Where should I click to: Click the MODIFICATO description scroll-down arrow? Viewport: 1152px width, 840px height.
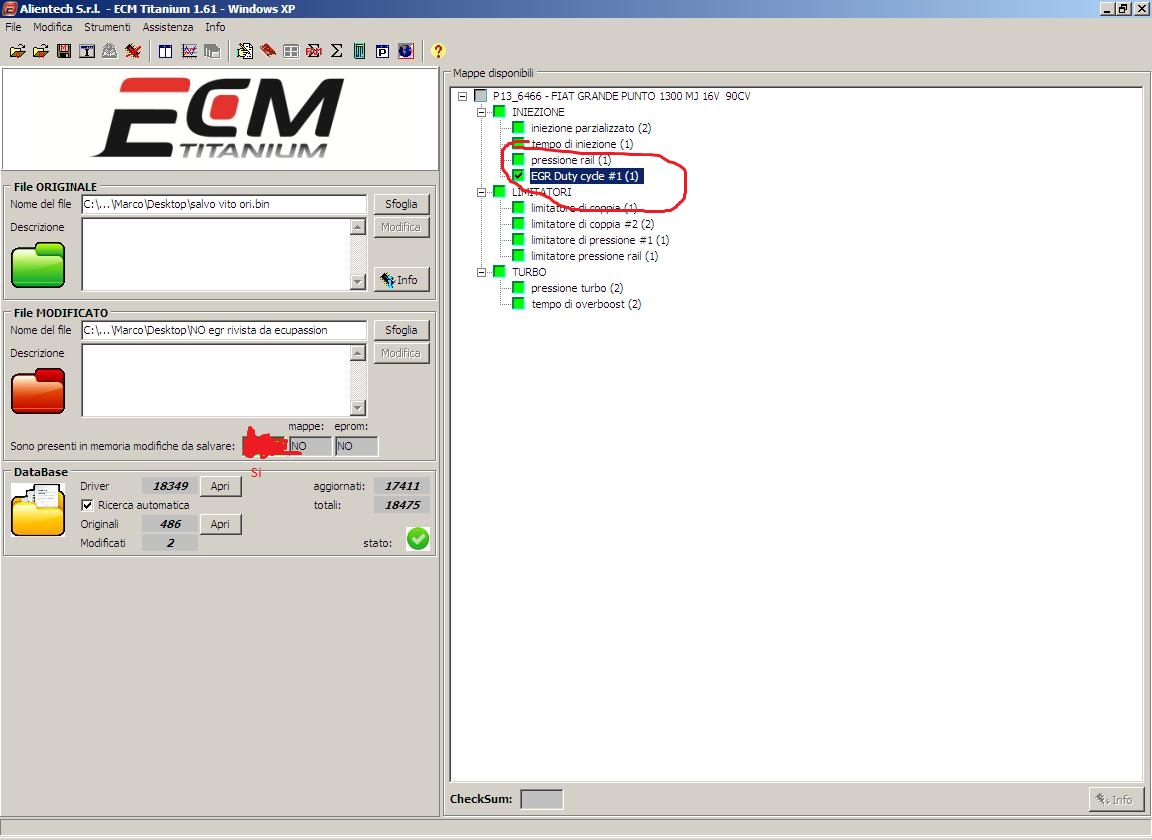[358, 408]
